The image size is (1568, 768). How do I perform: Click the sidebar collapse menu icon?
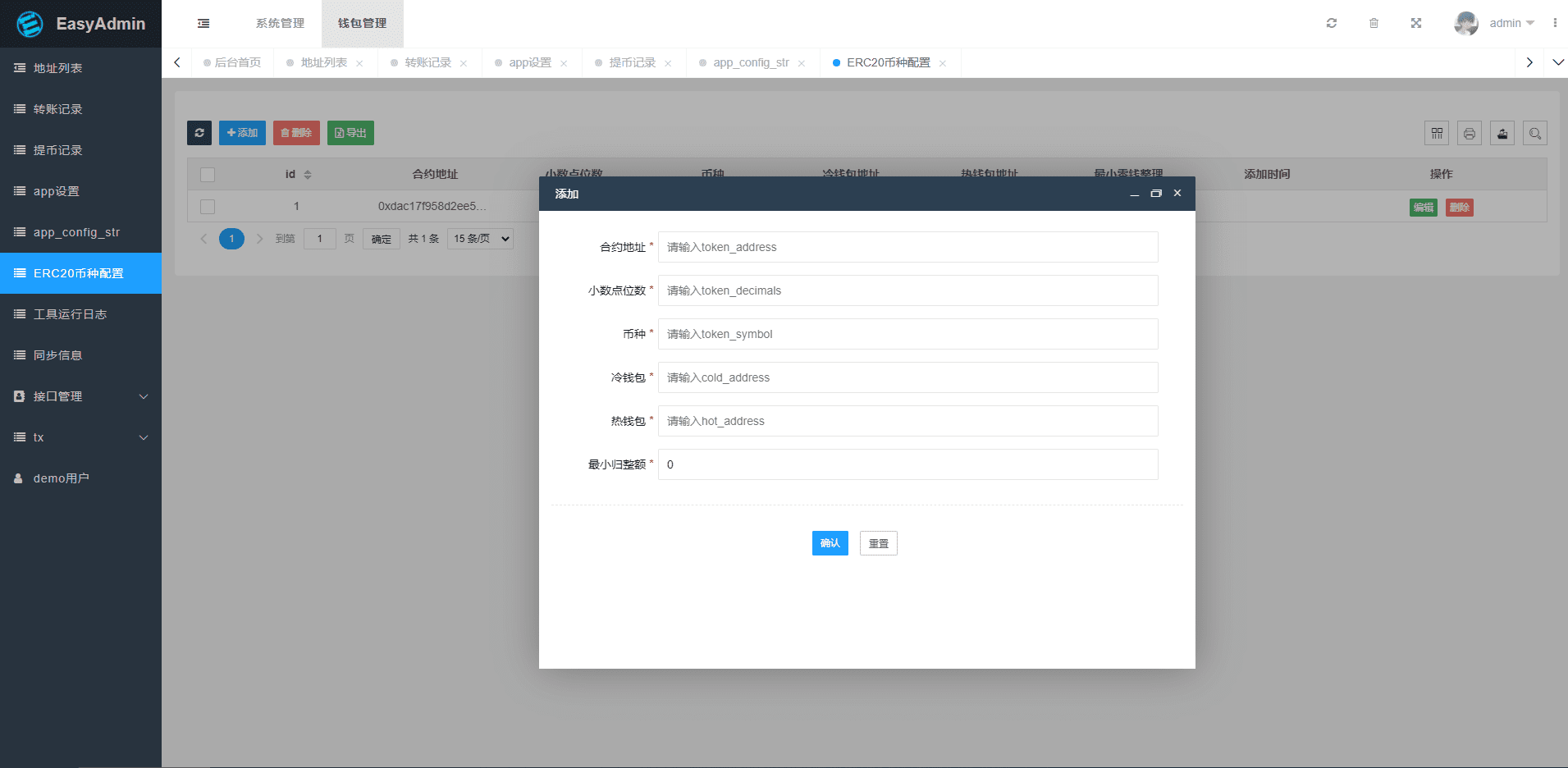pyautogui.click(x=203, y=24)
